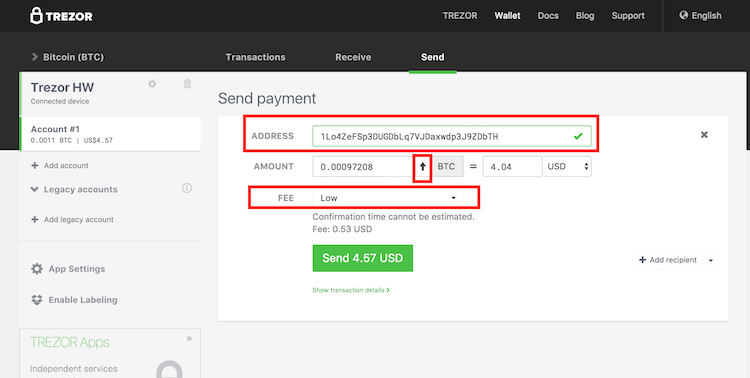Click Add legacy account

pyautogui.click(x=72, y=220)
